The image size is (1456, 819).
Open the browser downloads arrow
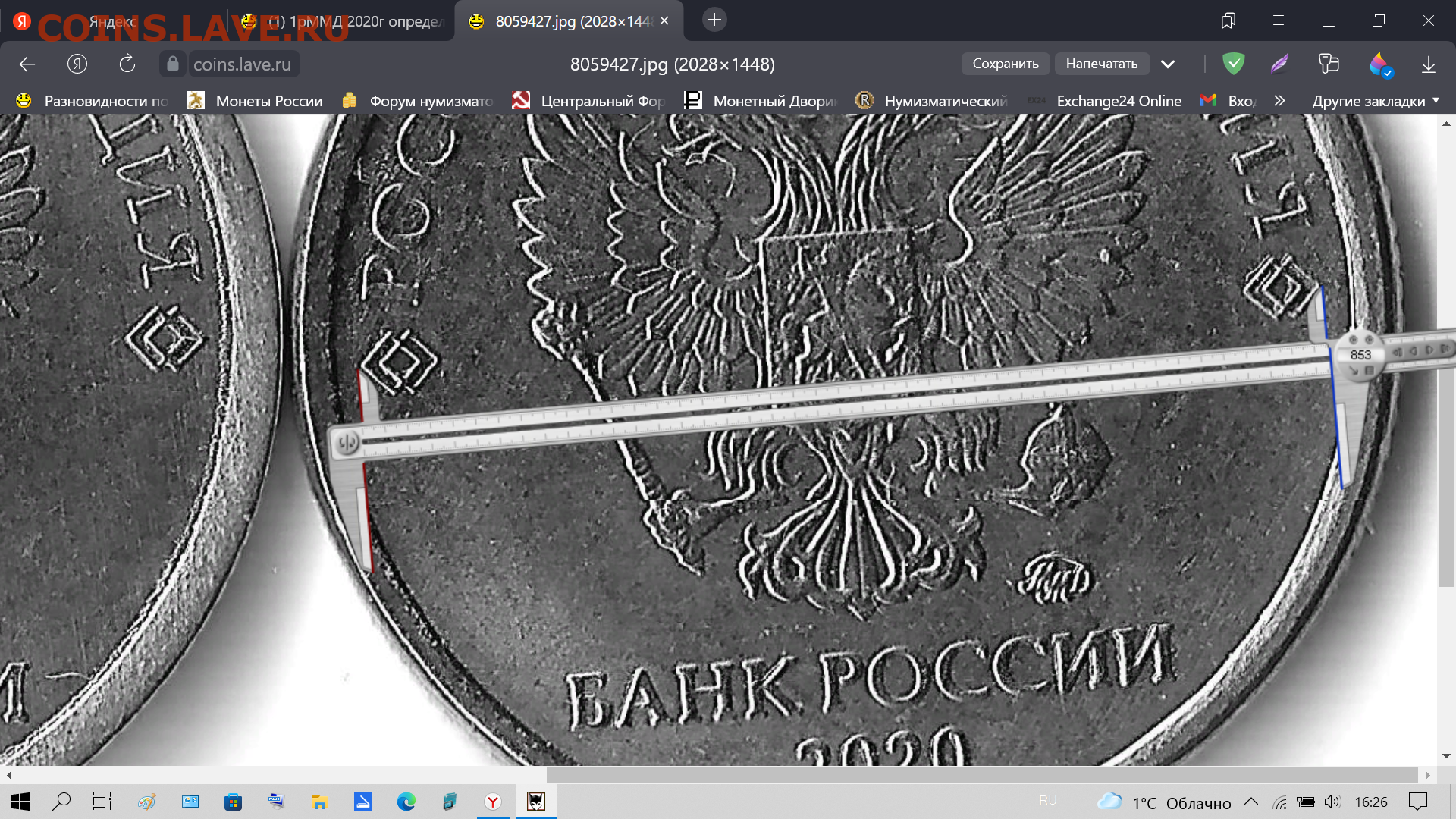[1429, 64]
